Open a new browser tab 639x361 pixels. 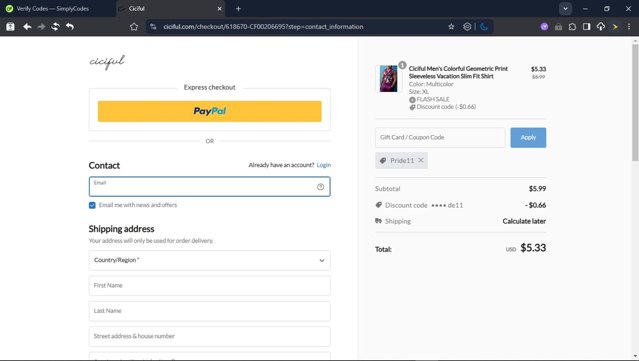click(238, 9)
